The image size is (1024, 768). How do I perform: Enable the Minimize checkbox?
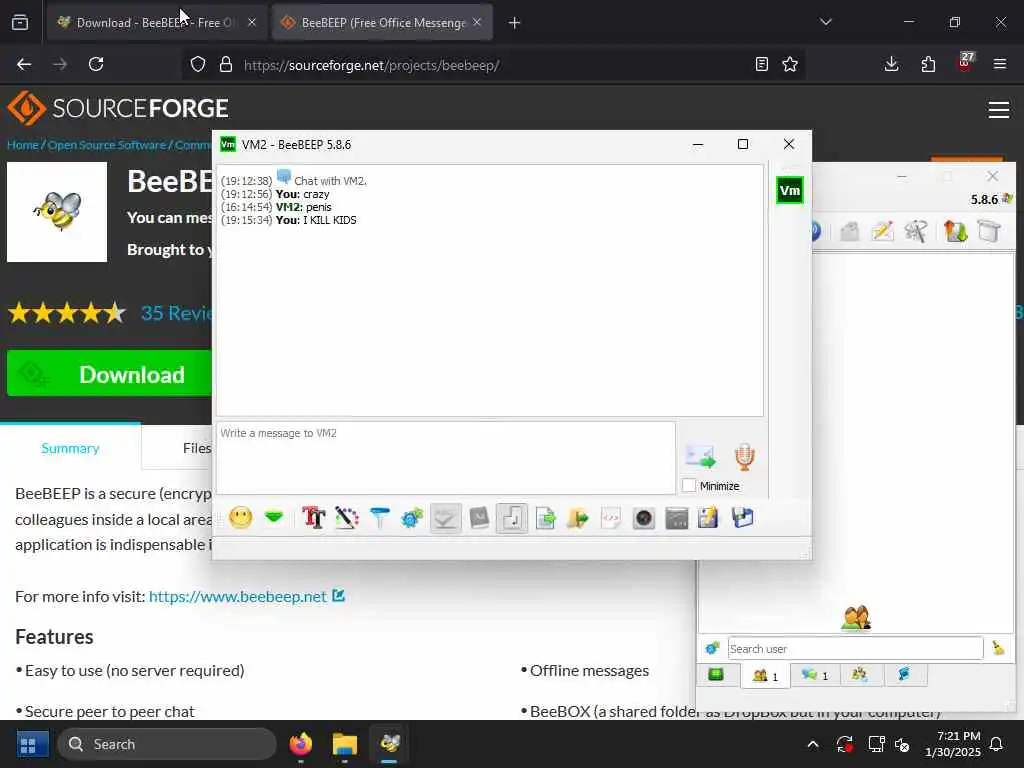[x=689, y=486]
